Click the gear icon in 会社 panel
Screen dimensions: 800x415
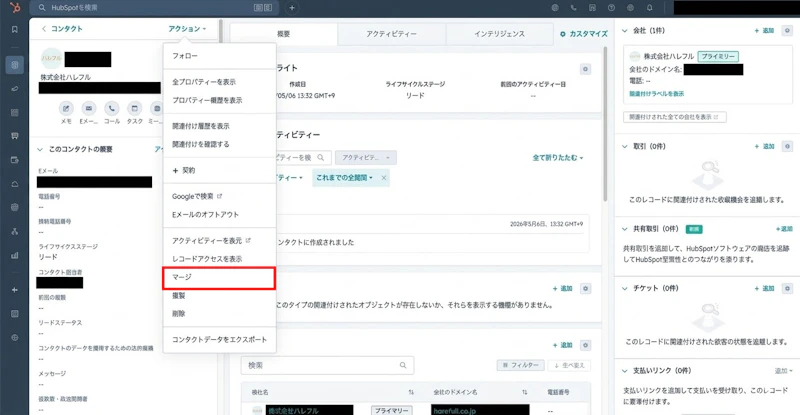[787, 31]
